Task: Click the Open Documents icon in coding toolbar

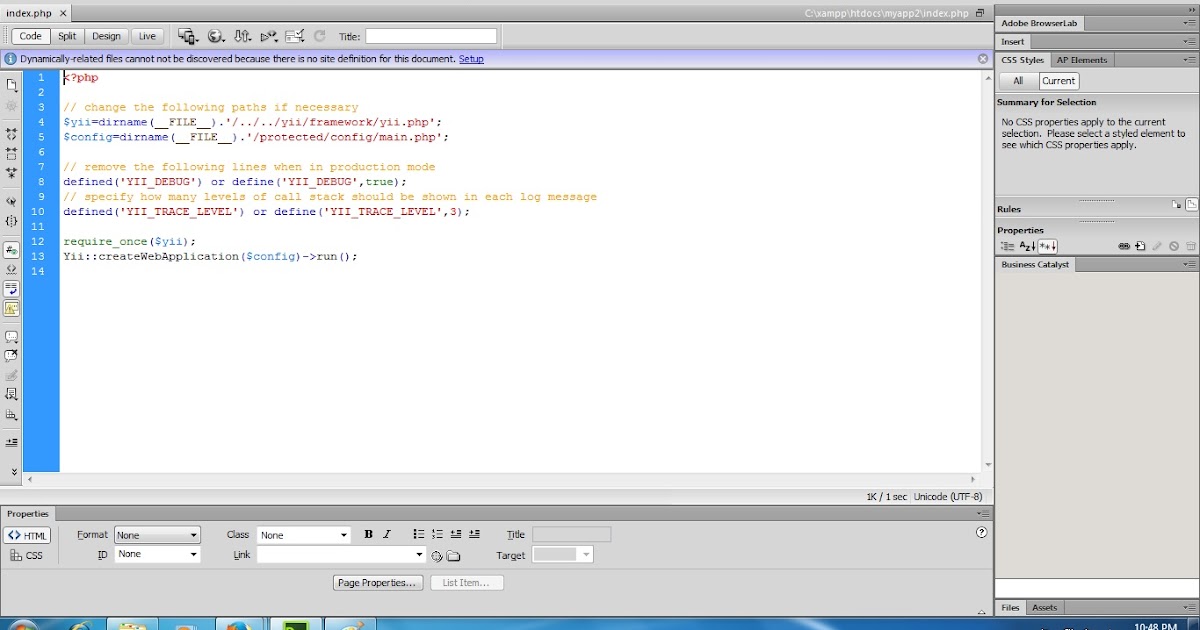Action: point(12,84)
